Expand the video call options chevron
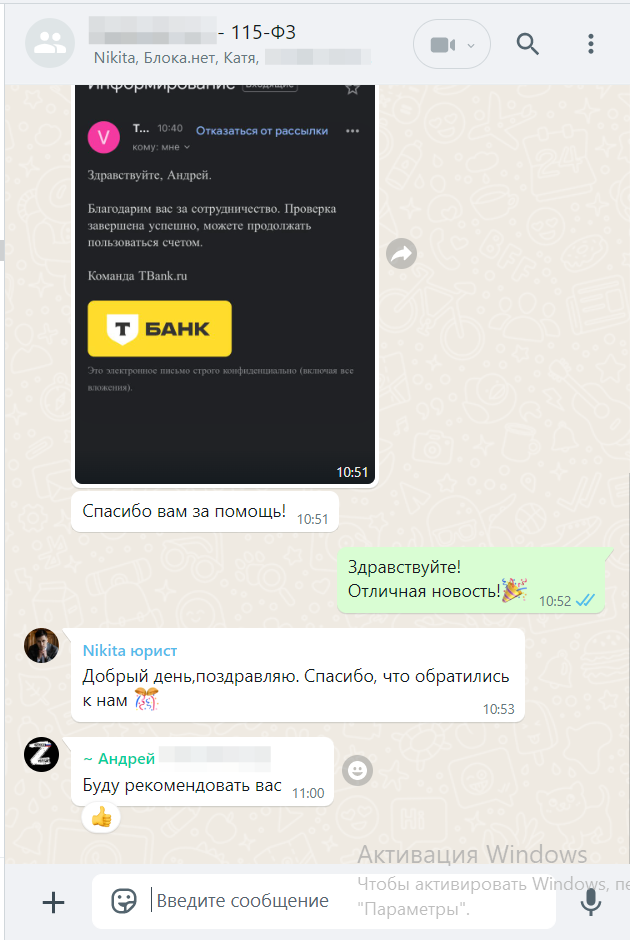Image resolution: width=630 pixels, height=940 pixels. point(471,46)
